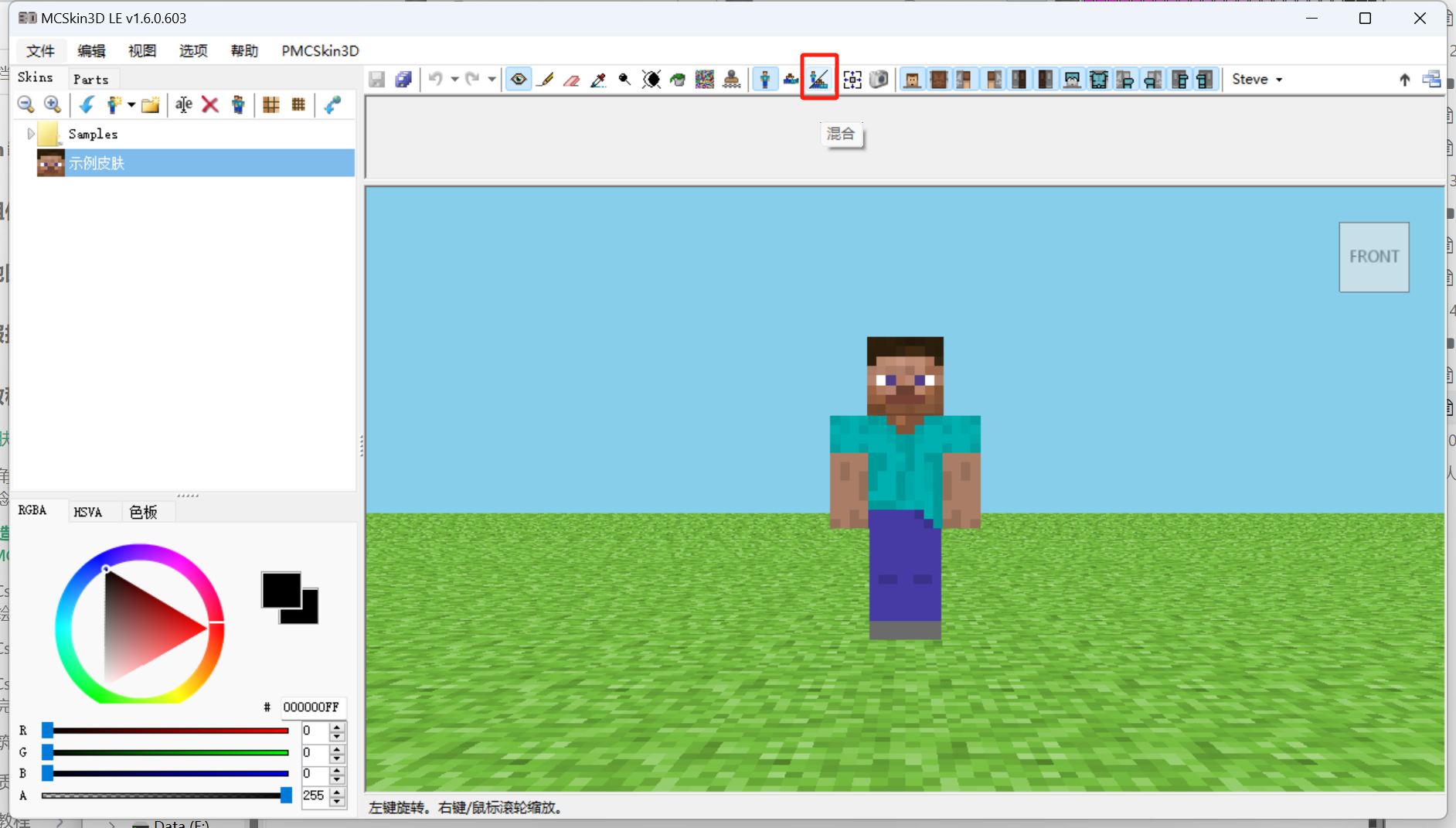The image size is (1456, 828).
Task: Click the FRONT orientation cube
Action: (x=1373, y=257)
